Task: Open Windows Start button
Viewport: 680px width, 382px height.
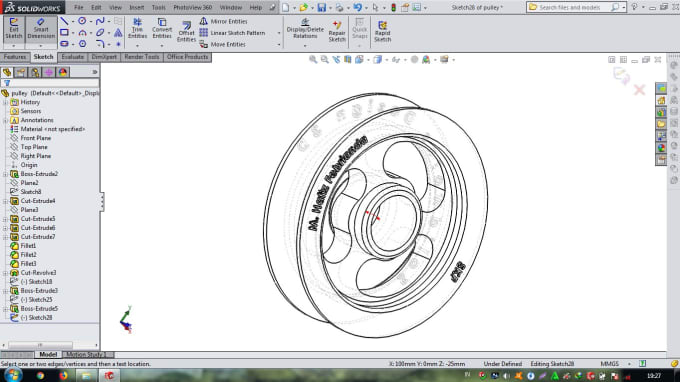Action: 13,375
